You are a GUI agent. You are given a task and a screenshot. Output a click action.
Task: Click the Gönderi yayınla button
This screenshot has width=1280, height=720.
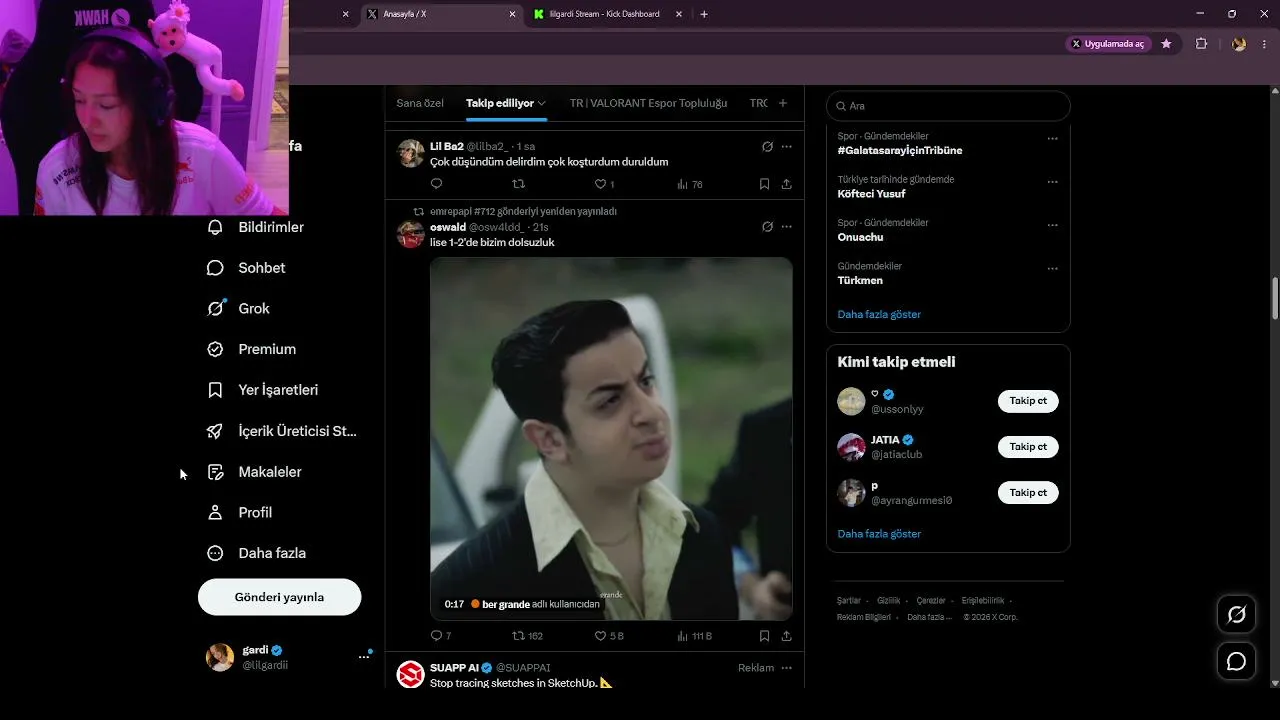tap(279, 597)
